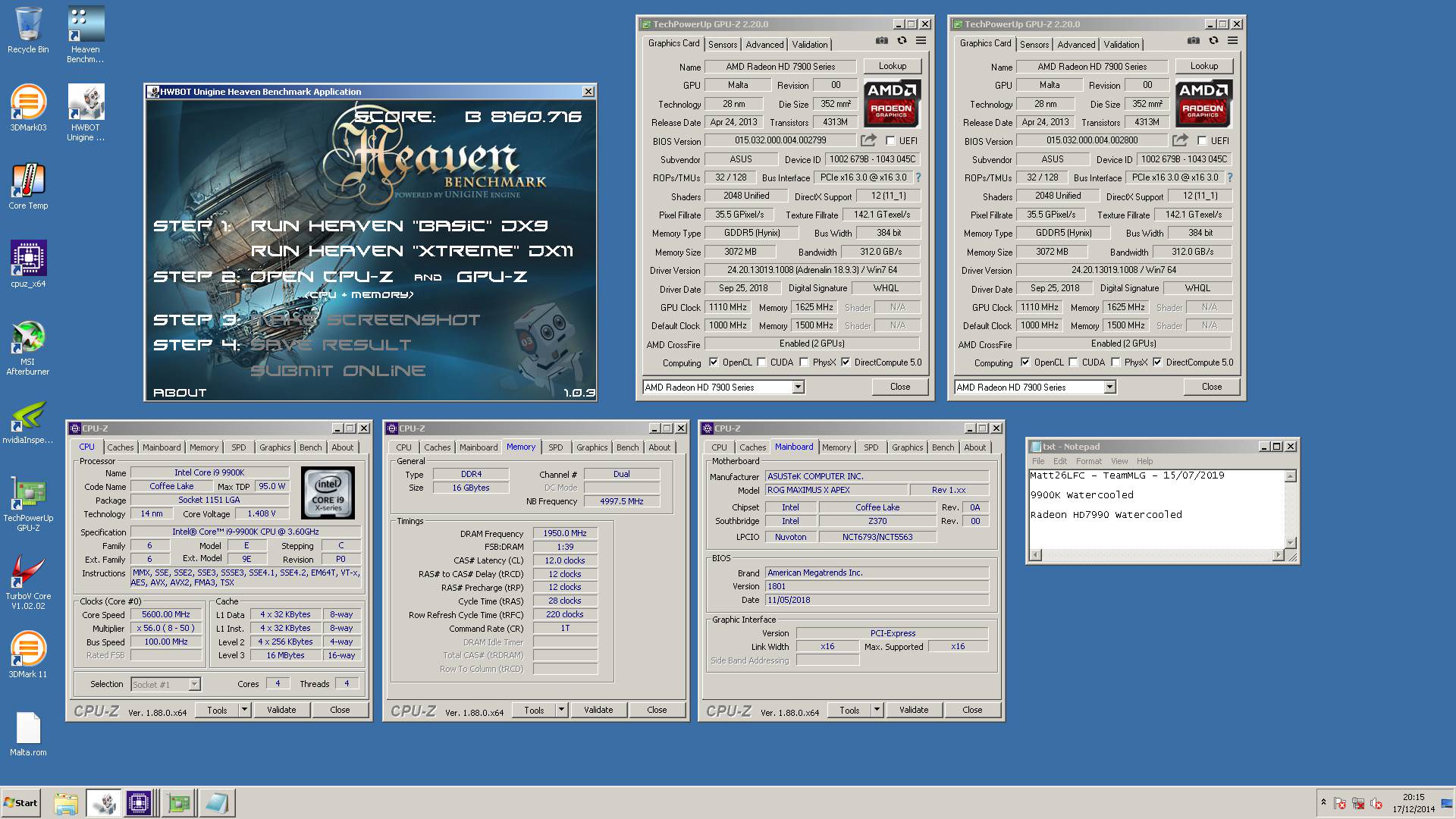This screenshot has height=819, width=1456.
Task: Open hamburger menu in right GPU-Z window
Action: click(x=1232, y=41)
